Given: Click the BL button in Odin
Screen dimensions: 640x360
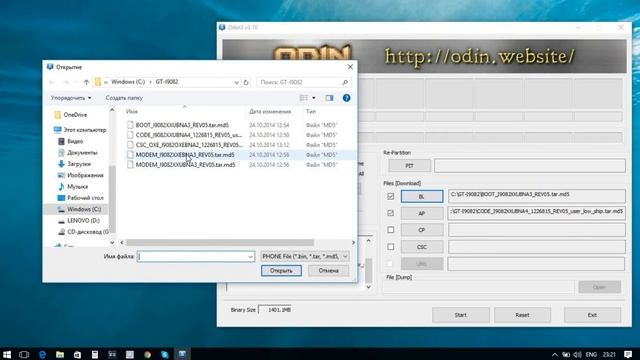Looking at the screenshot, I should (422, 196).
